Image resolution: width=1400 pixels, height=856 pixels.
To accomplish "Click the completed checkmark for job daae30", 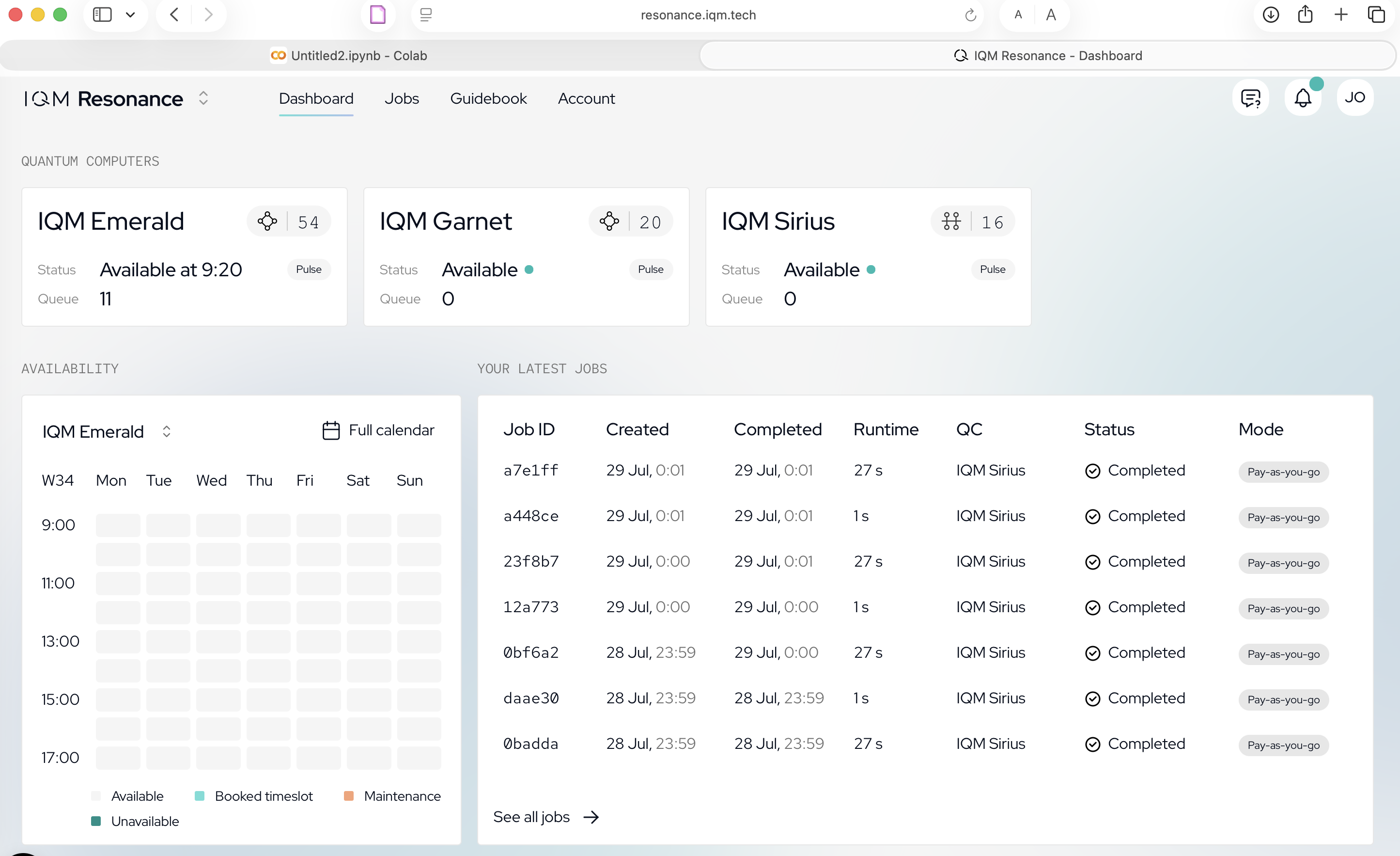I will (1092, 698).
